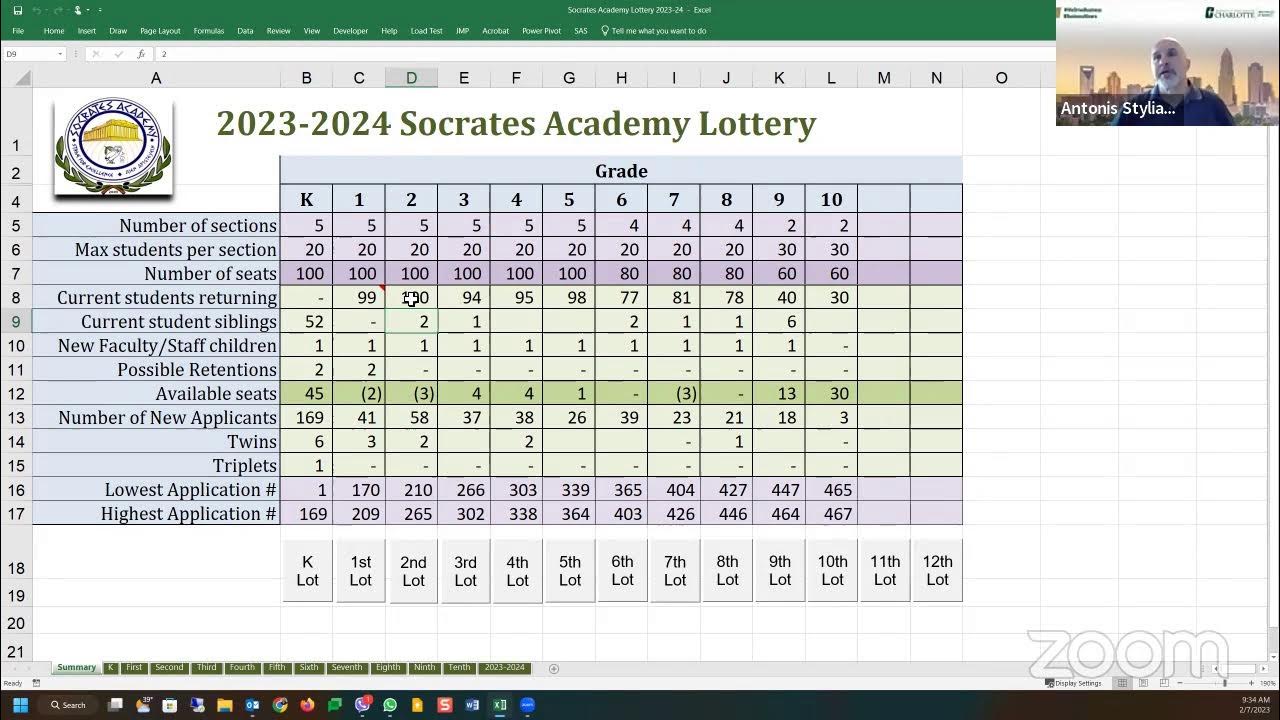Open the Insert ribbon tab

coord(87,31)
